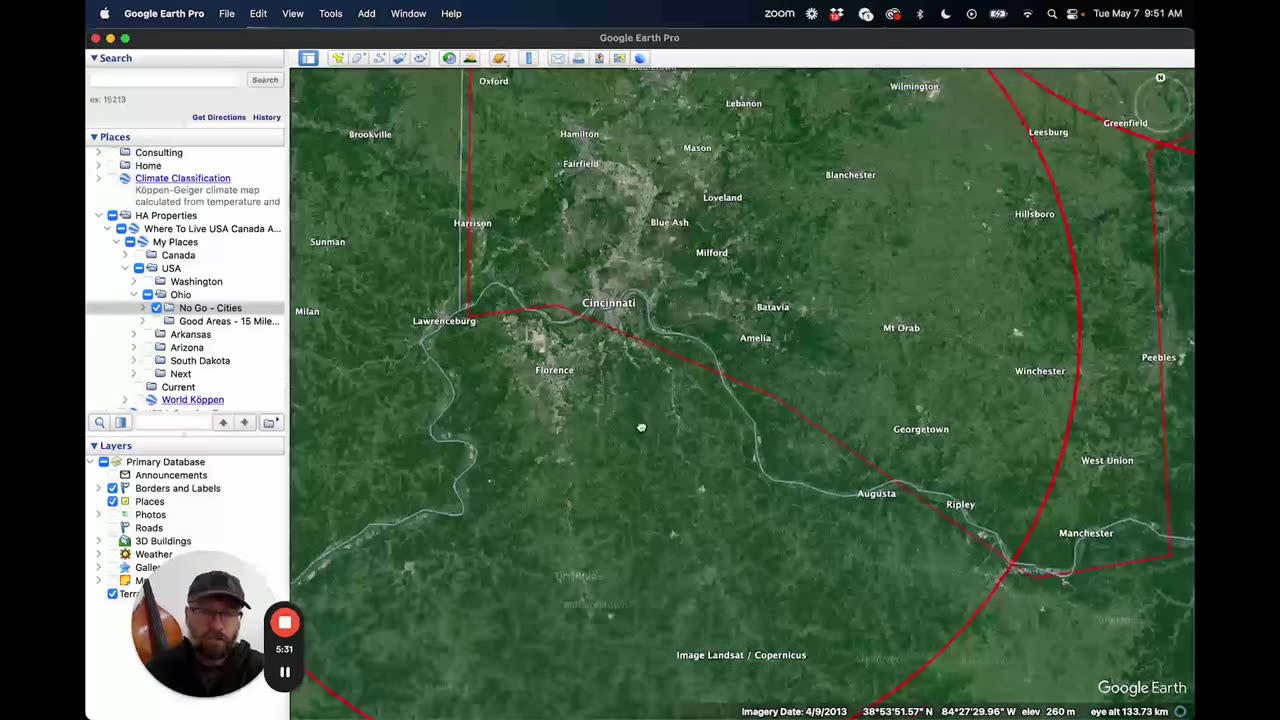The width and height of the screenshot is (1280, 720).
Task: Click the Add Image Overlay icon
Action: coord(399,58)
